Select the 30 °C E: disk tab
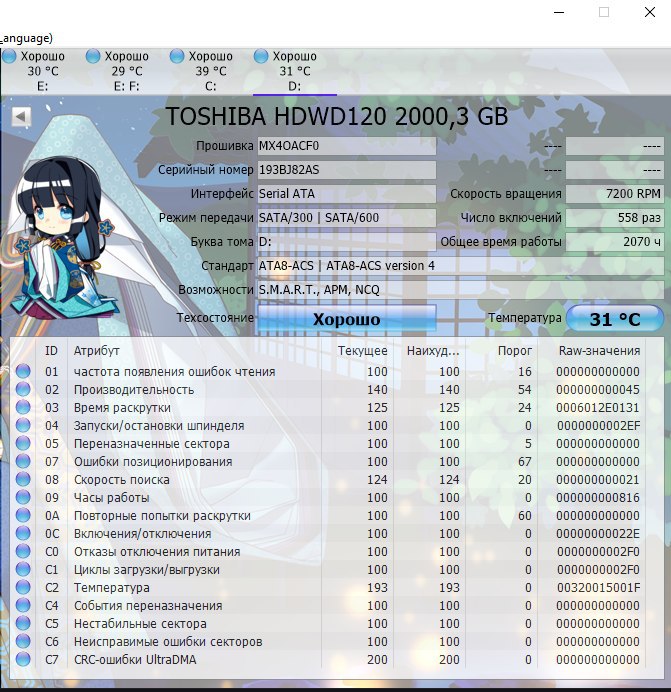Image resolution: width=671 pixels, height=692 pixels. click(x=42, y=71)
